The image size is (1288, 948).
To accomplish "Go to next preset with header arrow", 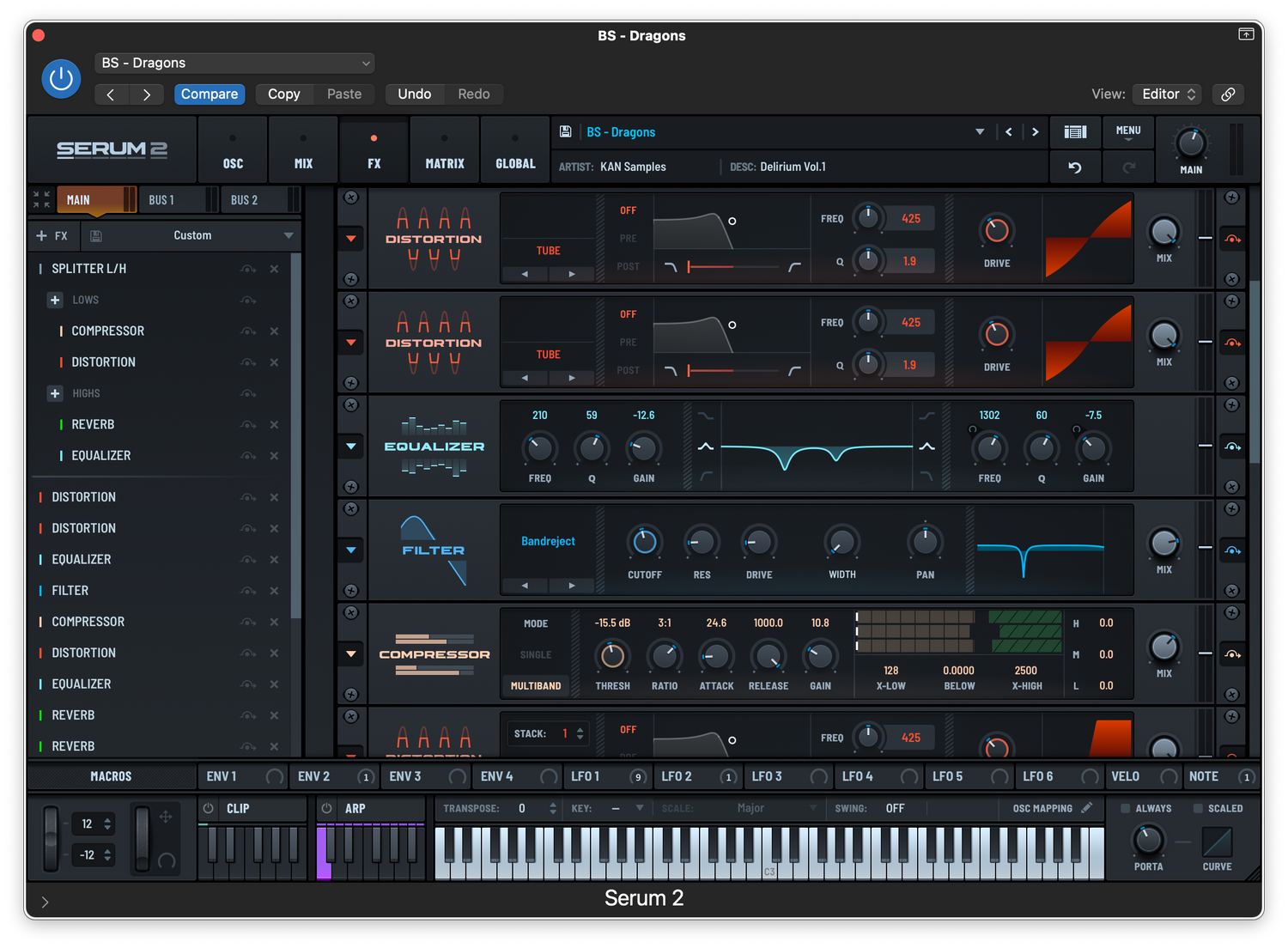I will tap(1036, 132).
